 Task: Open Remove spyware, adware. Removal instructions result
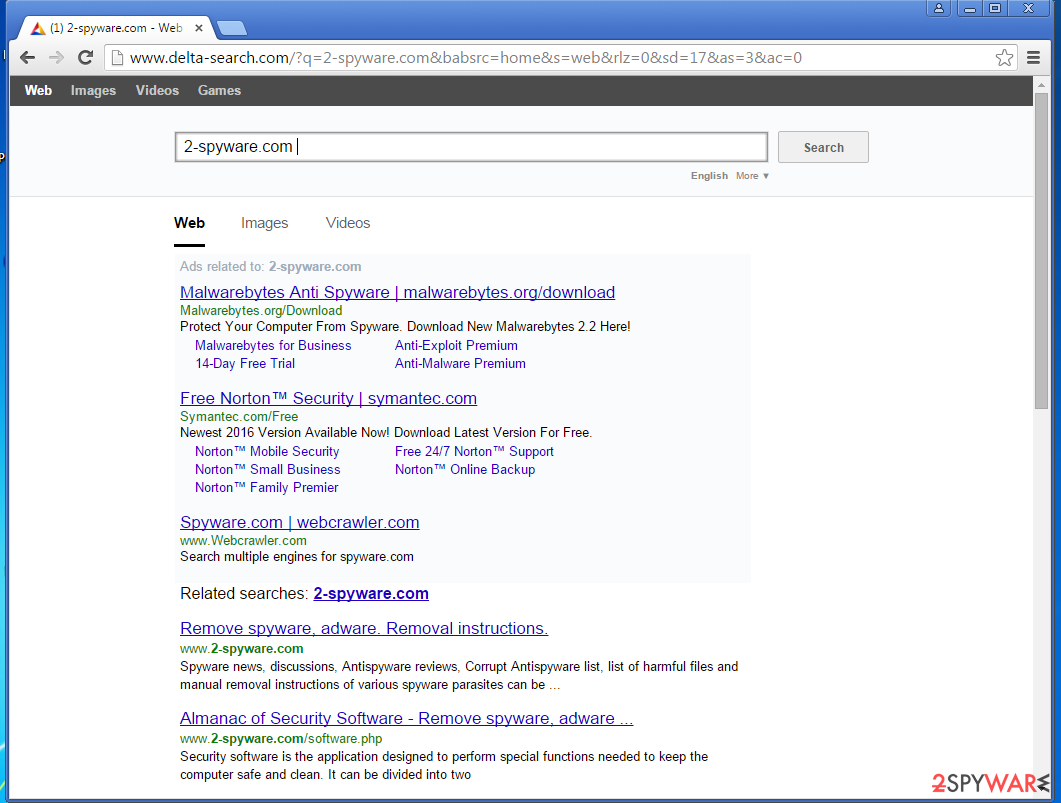coord(364,628)
